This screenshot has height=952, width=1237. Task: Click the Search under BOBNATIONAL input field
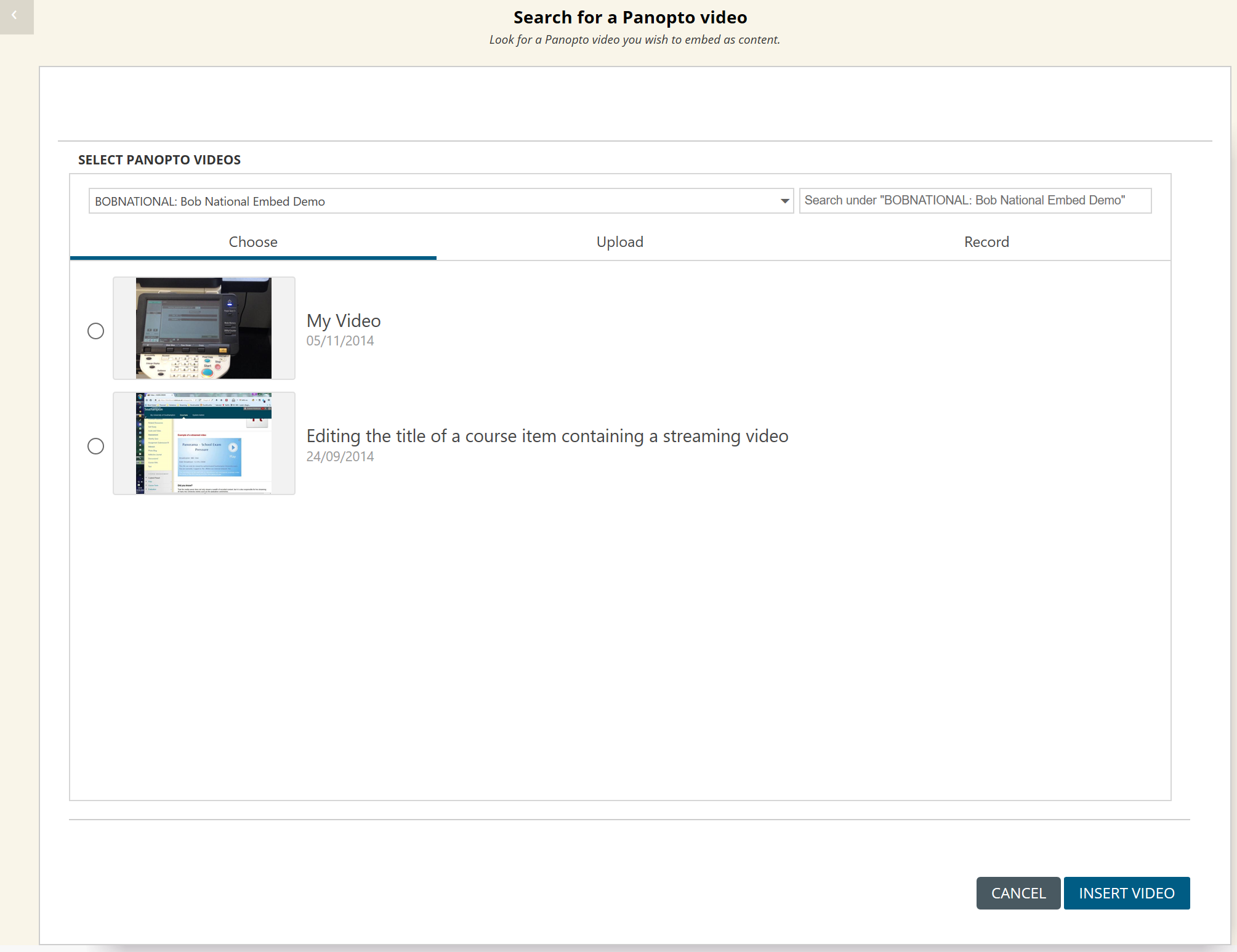(975, 201)
